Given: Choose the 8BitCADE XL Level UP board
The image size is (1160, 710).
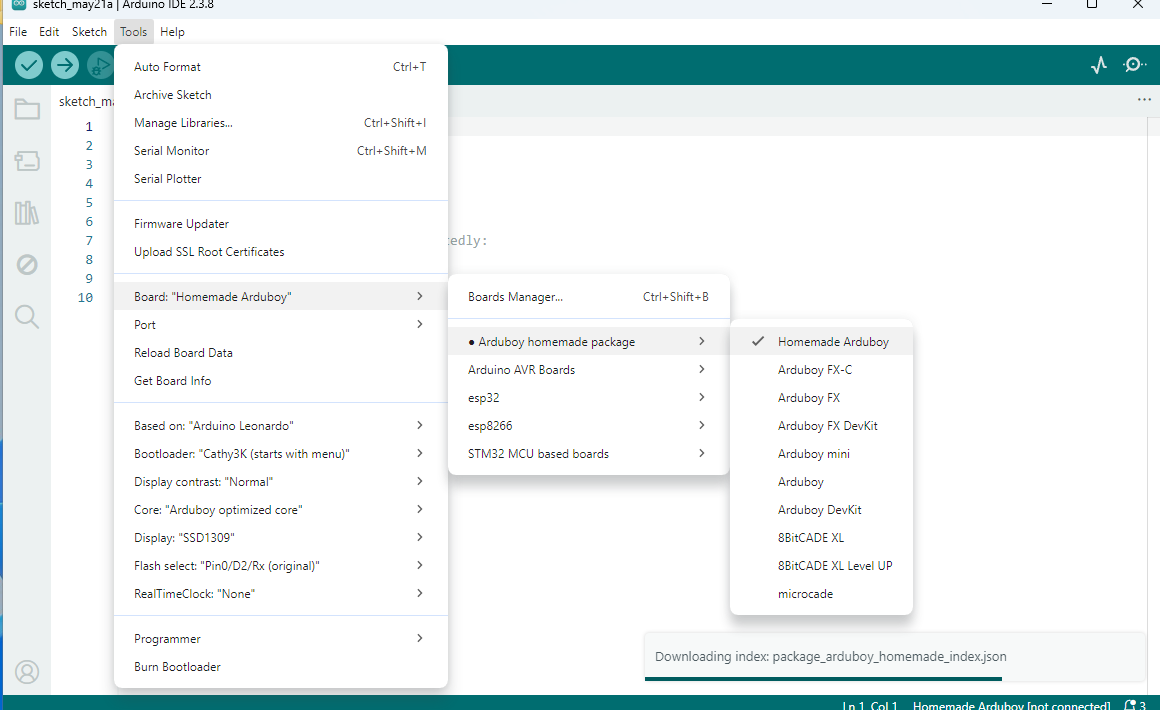Looking at the screenshot, I should (x=821, y=566).
